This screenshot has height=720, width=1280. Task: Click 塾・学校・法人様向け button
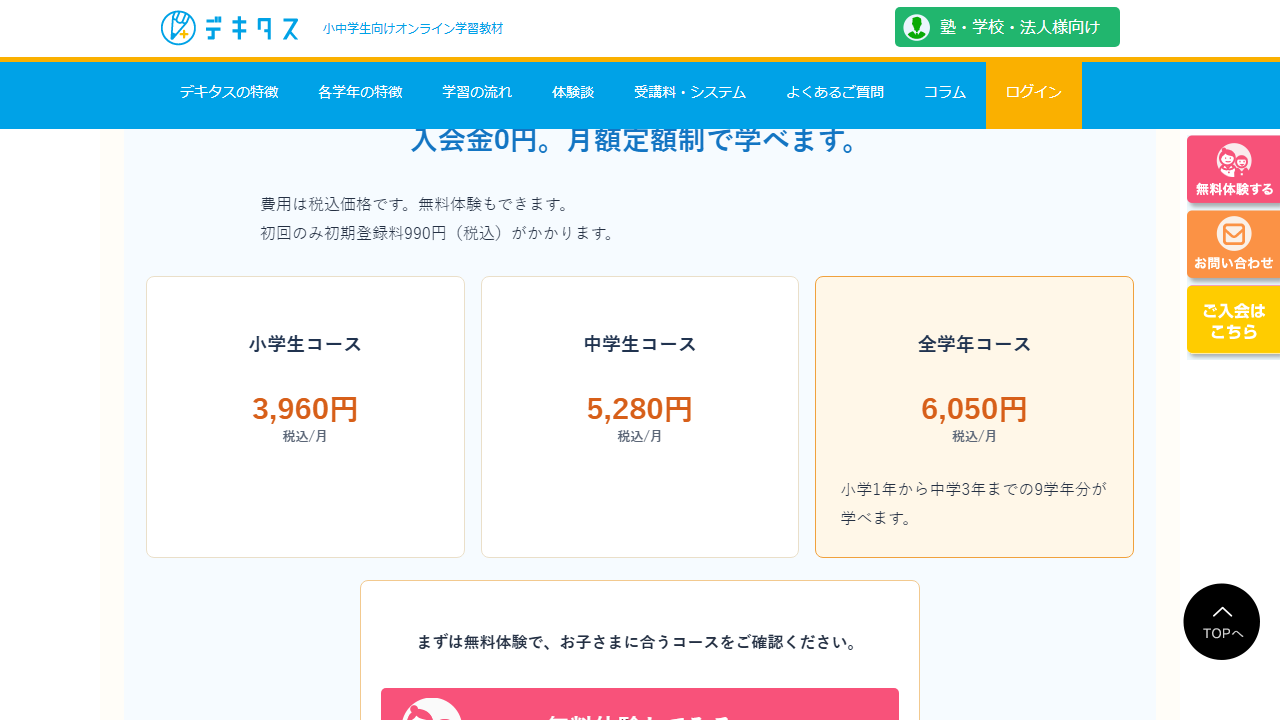(1007, 27)
